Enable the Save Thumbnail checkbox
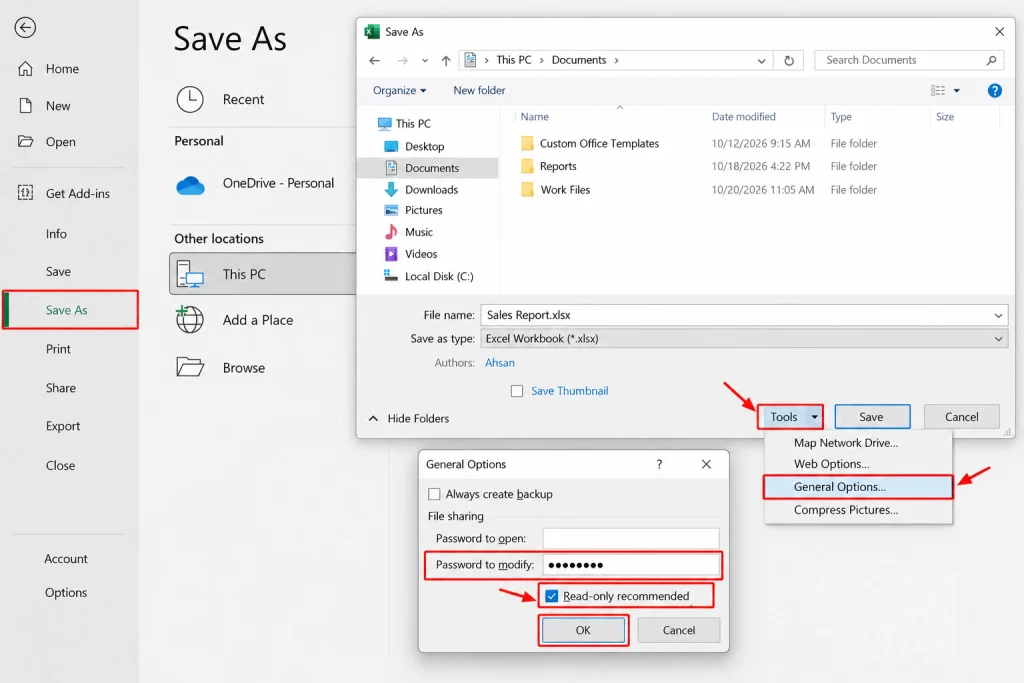The width and height of the screenshot is (1024, 683). (517, 391)
